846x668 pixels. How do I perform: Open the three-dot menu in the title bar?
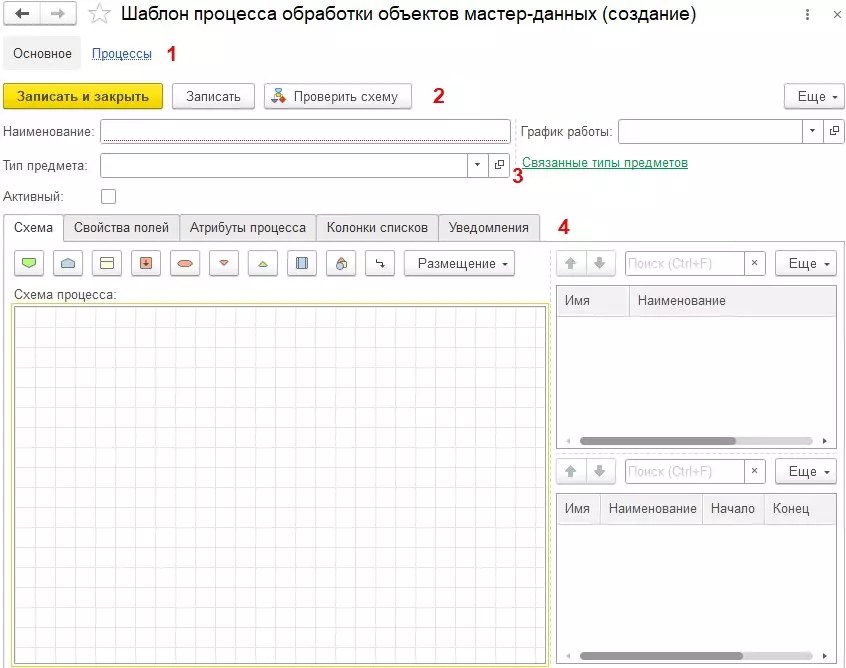click(x=807, y=15)
